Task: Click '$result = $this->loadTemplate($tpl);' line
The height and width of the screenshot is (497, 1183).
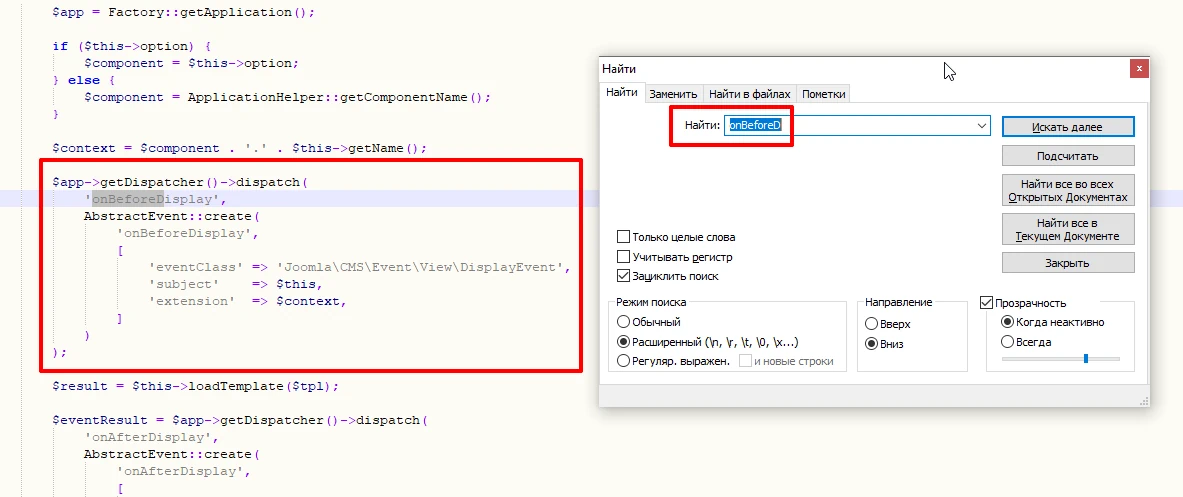Action: [196, 386]
